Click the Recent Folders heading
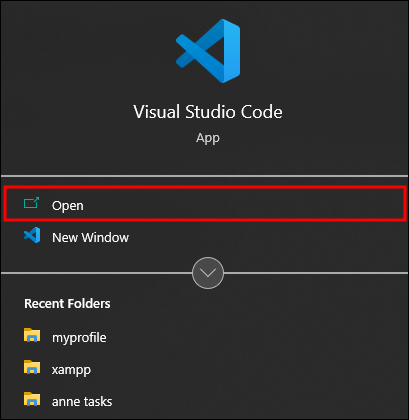409x420 pixels. 67,304
